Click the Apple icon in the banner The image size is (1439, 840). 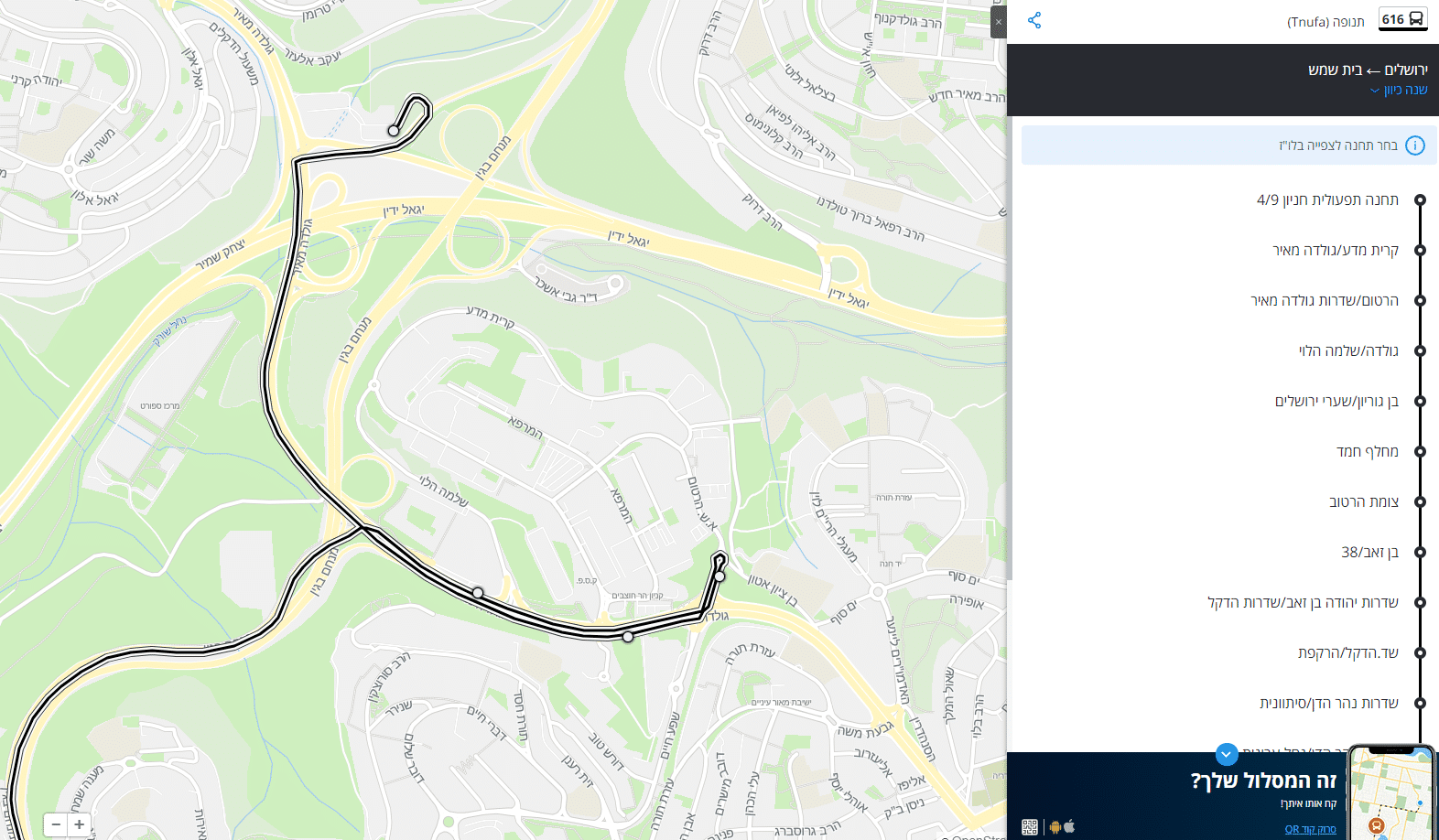(x=1069, y=826)
